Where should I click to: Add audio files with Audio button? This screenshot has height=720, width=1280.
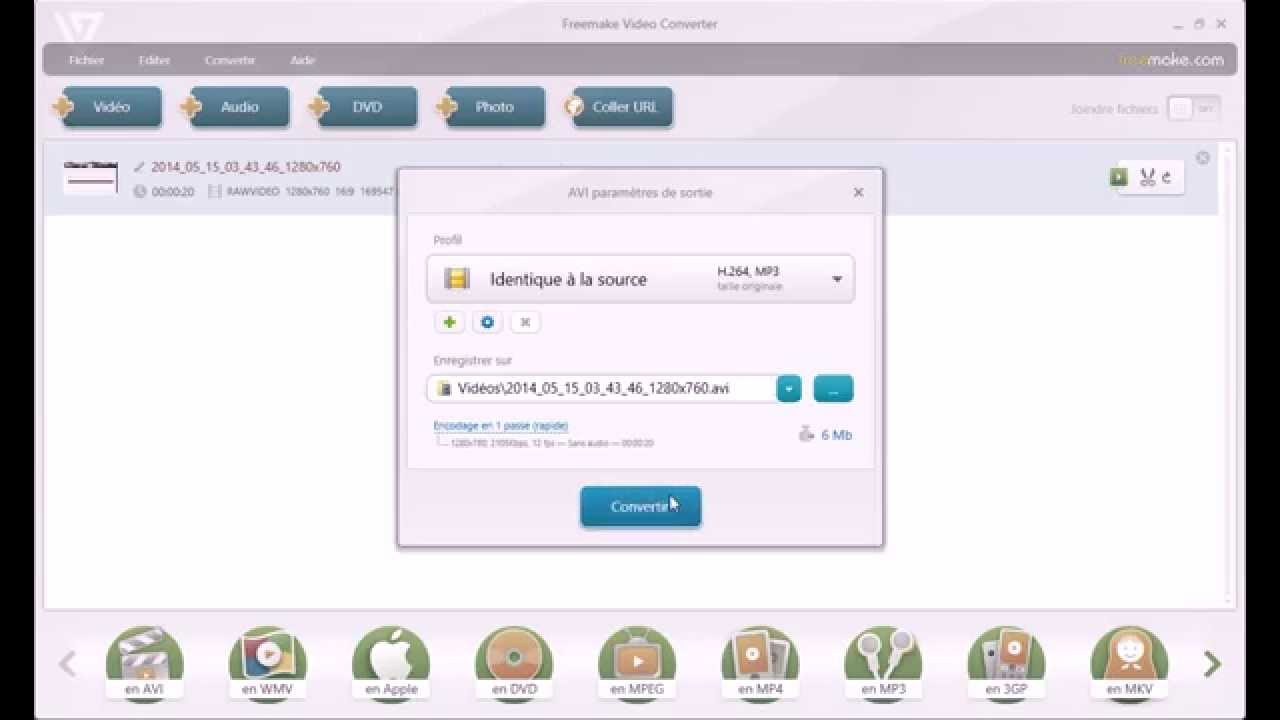pos(238,107)
